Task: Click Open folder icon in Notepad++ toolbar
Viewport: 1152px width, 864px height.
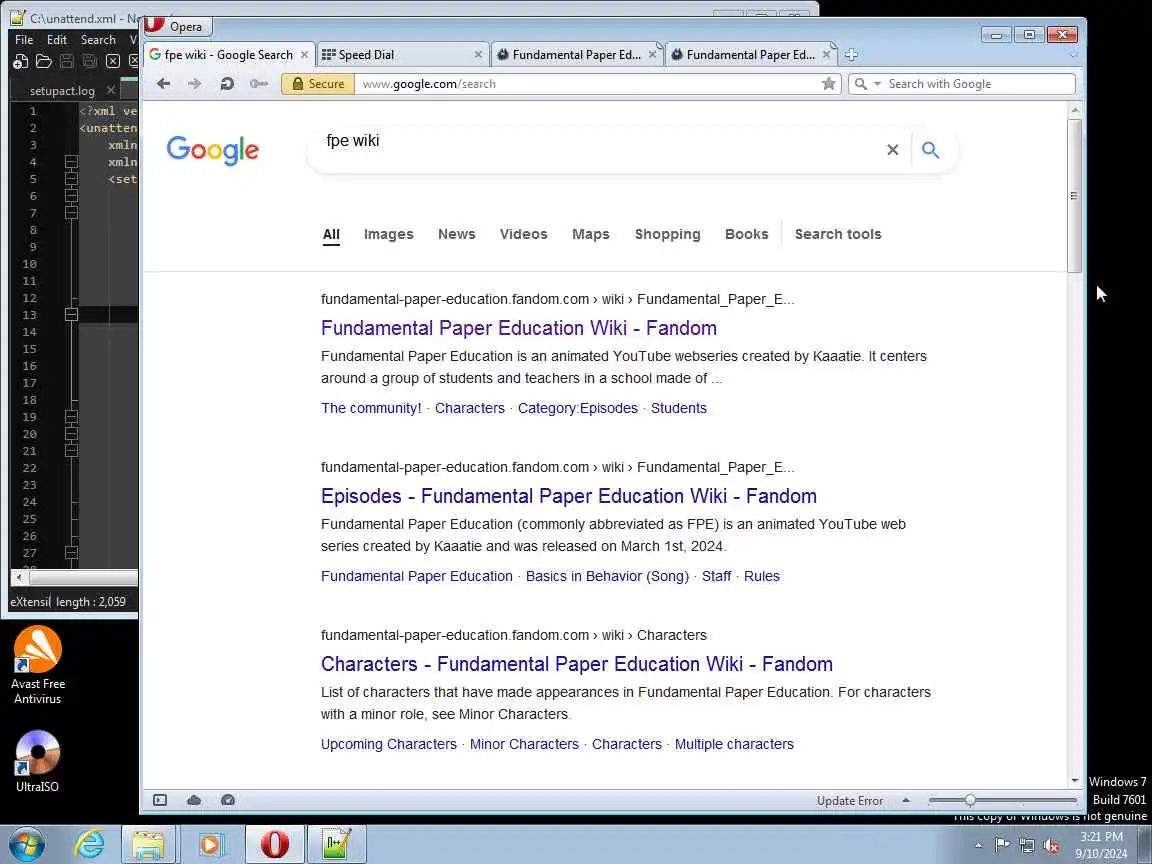Action: [x=43, y=62]
